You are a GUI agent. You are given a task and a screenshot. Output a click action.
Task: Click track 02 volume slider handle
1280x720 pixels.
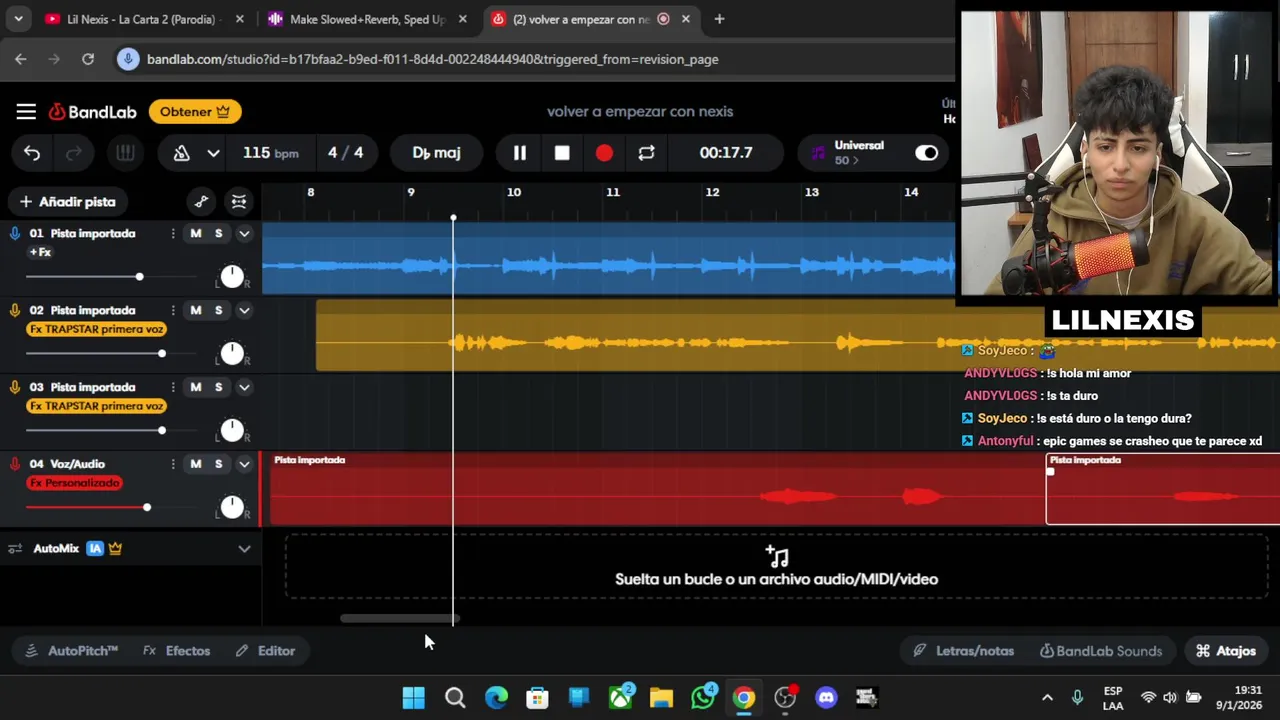point(161,353)
